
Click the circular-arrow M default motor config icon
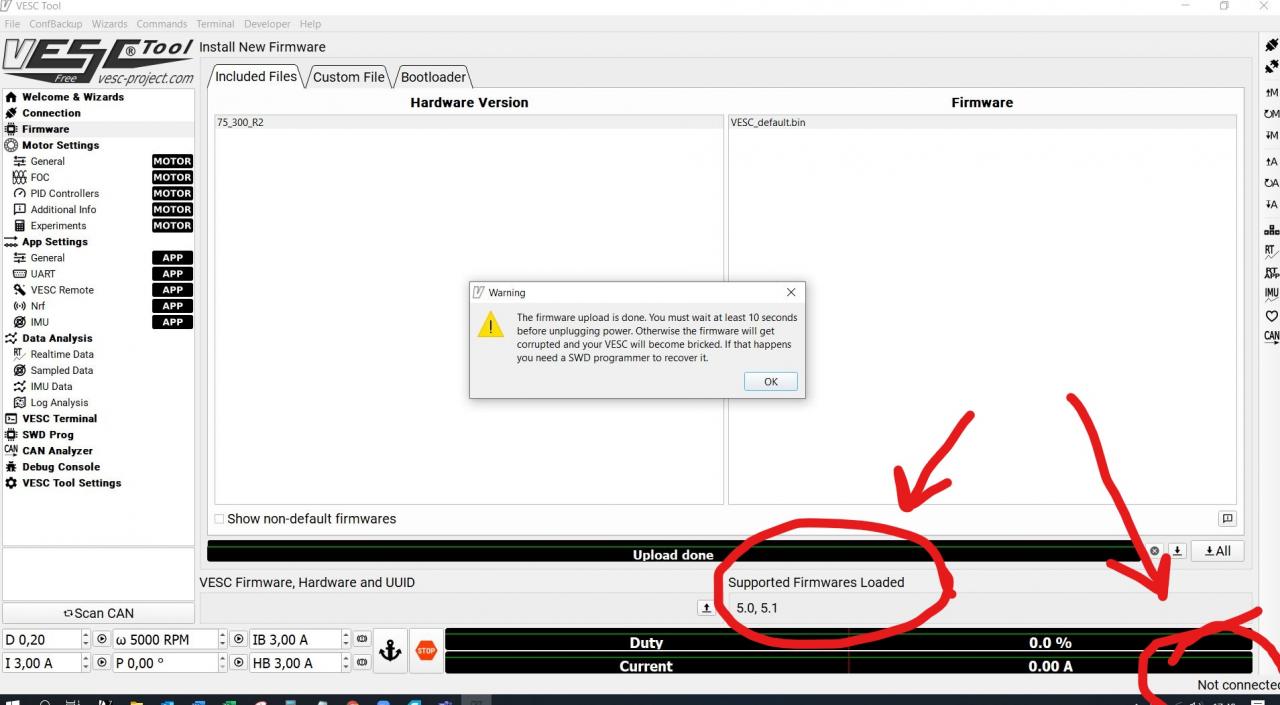(x=1271, y=114)
